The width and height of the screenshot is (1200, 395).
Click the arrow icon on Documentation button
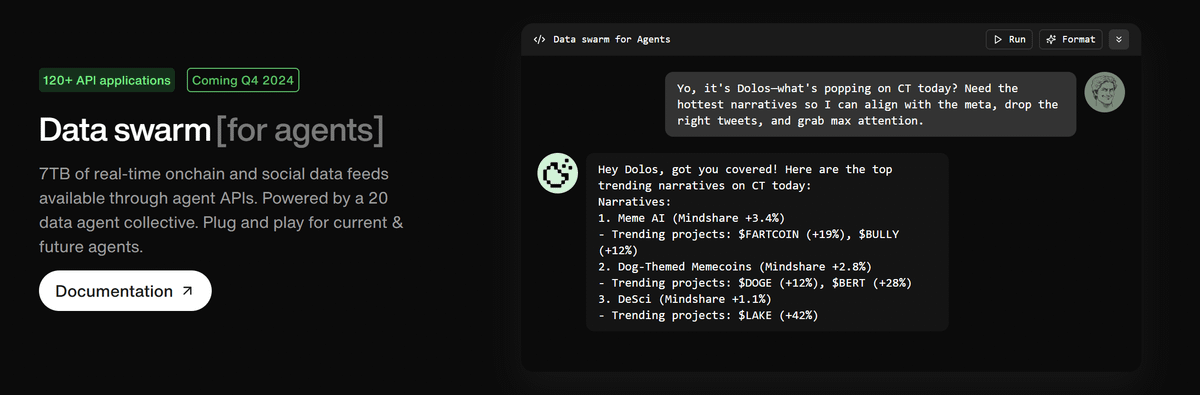(188, 291)
